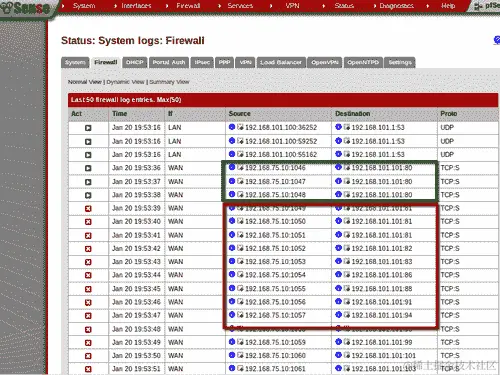The width and height of the screenshot is (500, 375).
Task: Click destination address 192.168.101.101:83
Action: point(382,262)
